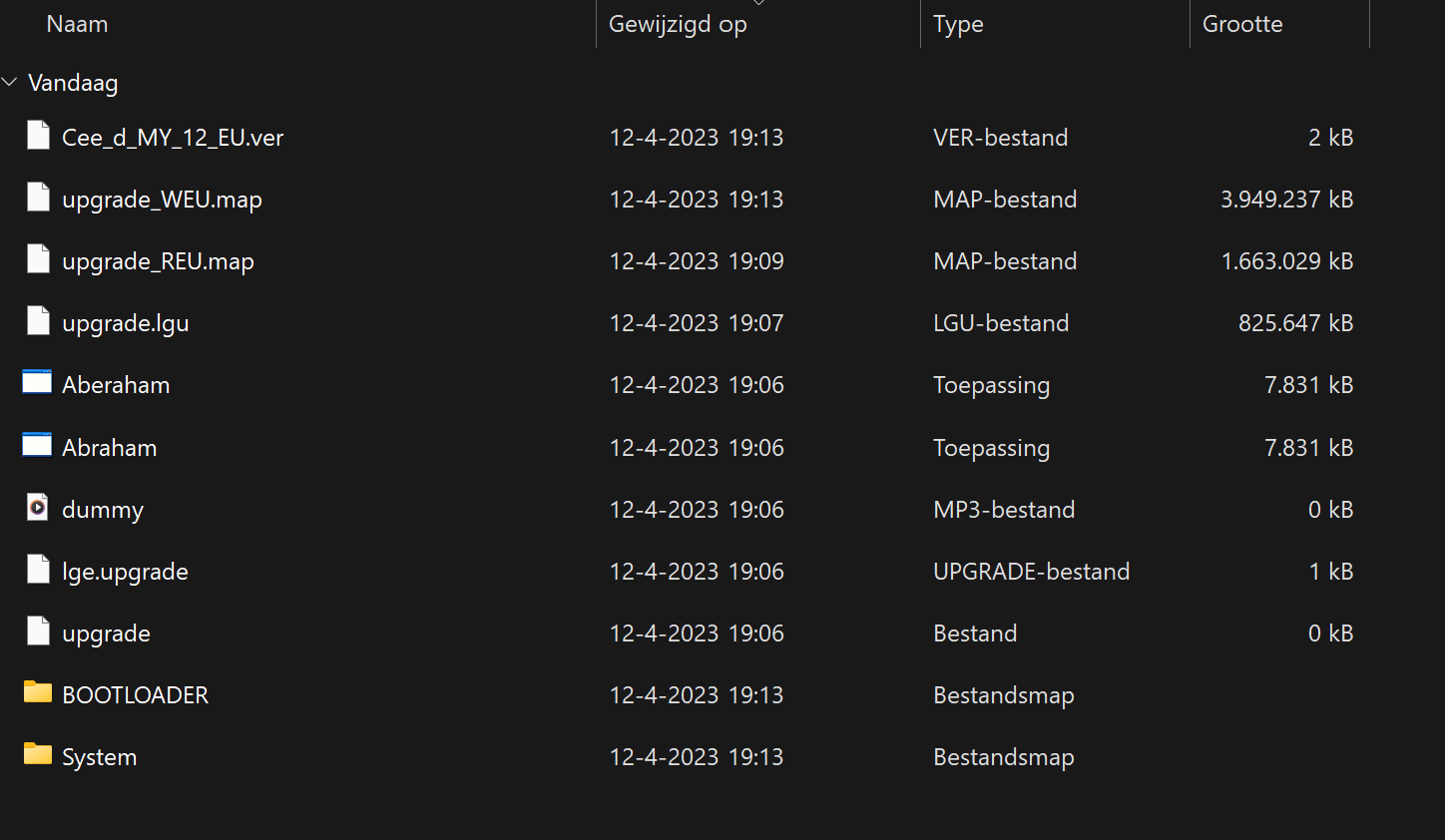
Task: Select the lge.upgrade file icon
Action: pos(38,570)
